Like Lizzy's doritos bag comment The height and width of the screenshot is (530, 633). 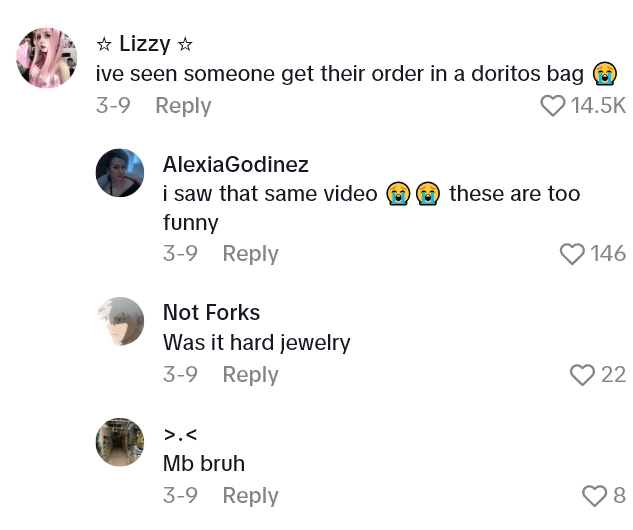coord(552,106)
